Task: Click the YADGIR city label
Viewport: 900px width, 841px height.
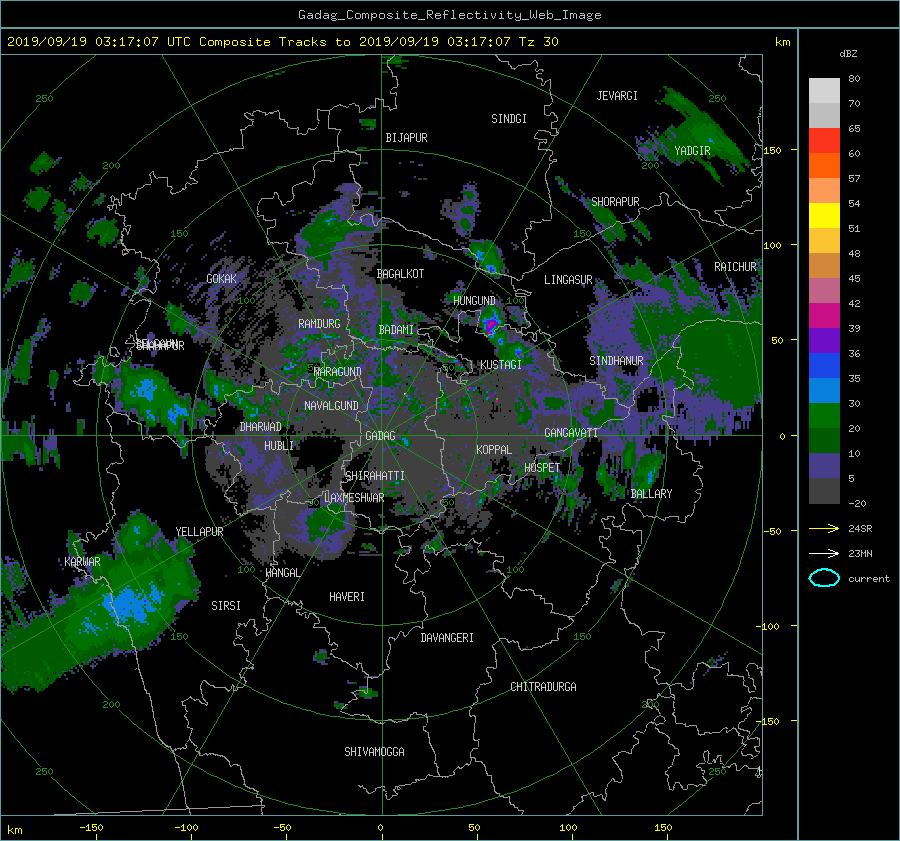Action: (692, 151)
